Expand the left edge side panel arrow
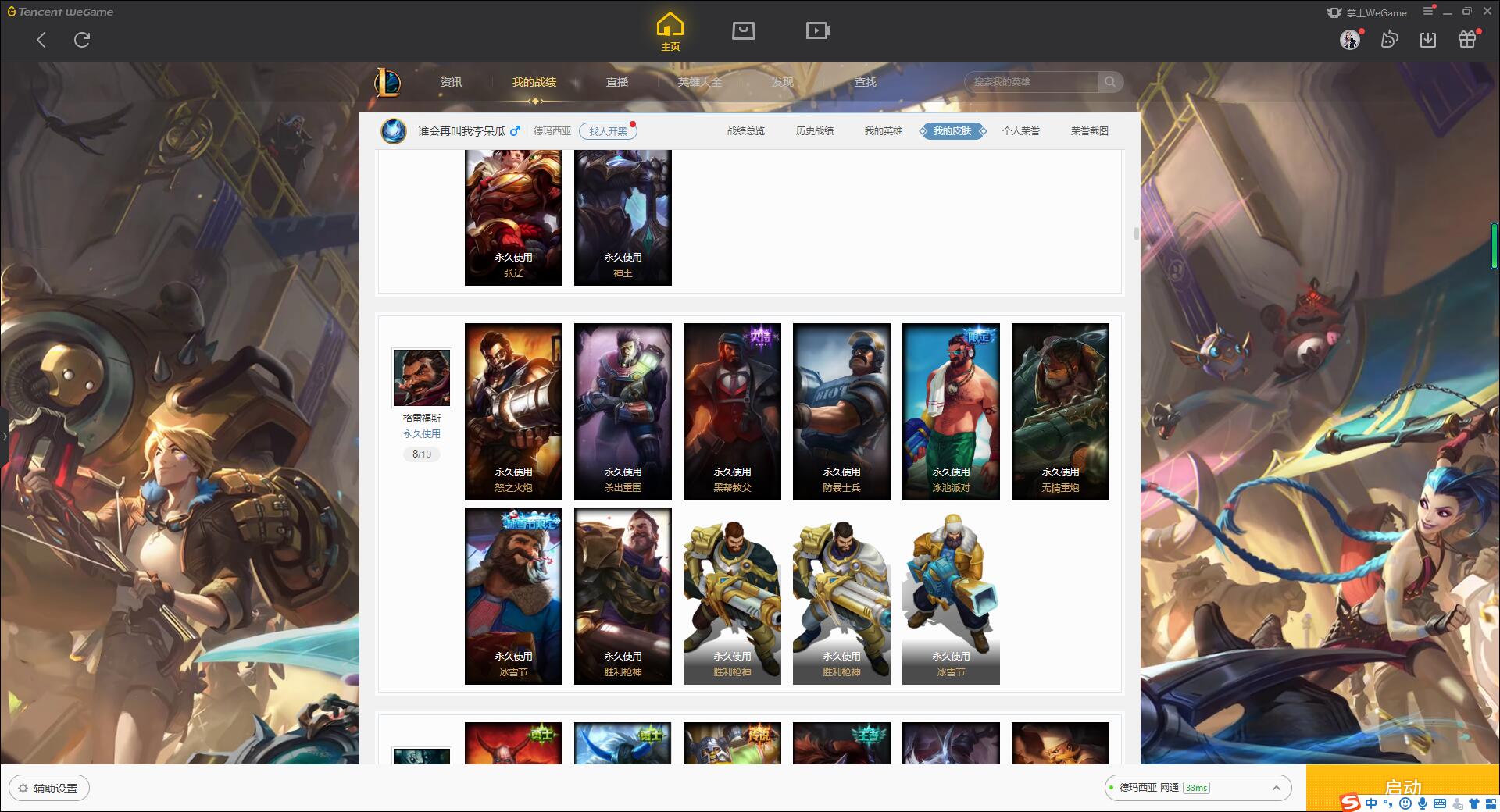Screen dimensions: 1500x812 (x=4, y=436)
